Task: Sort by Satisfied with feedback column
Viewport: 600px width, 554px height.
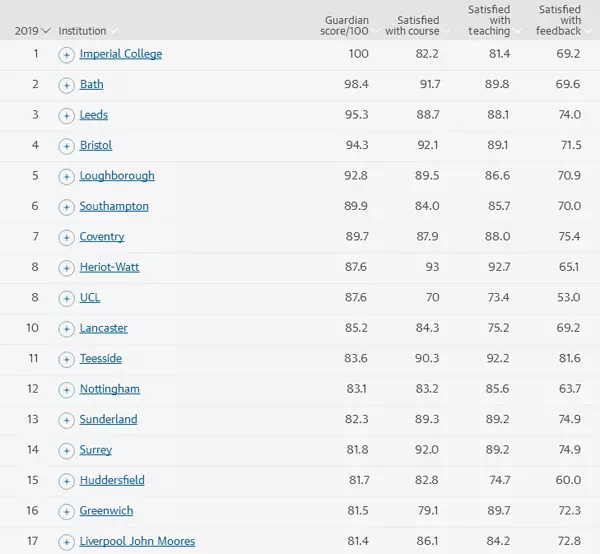Action: pos(559,20)
